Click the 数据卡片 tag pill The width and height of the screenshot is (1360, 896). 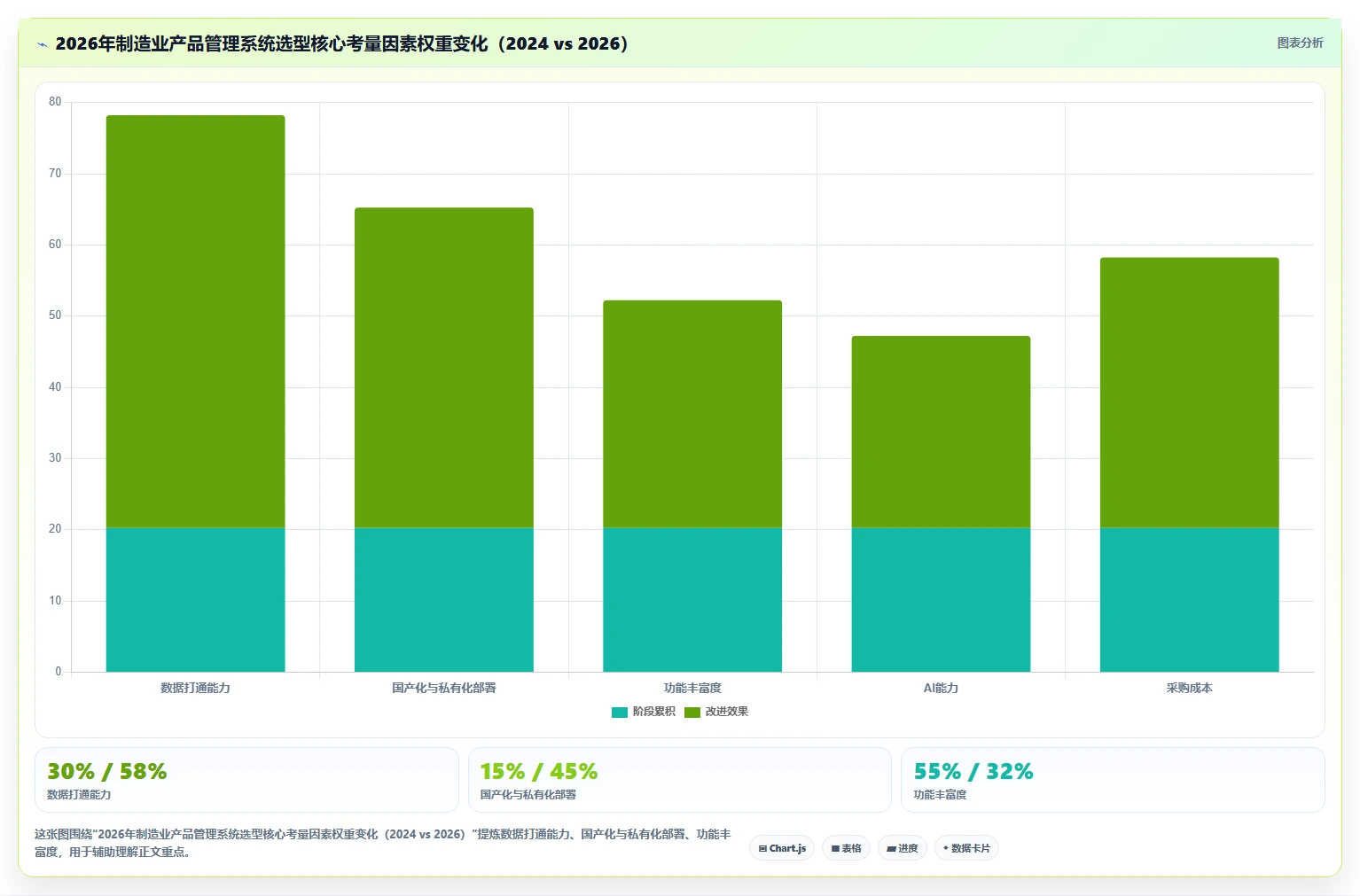(x=966, y=848)
